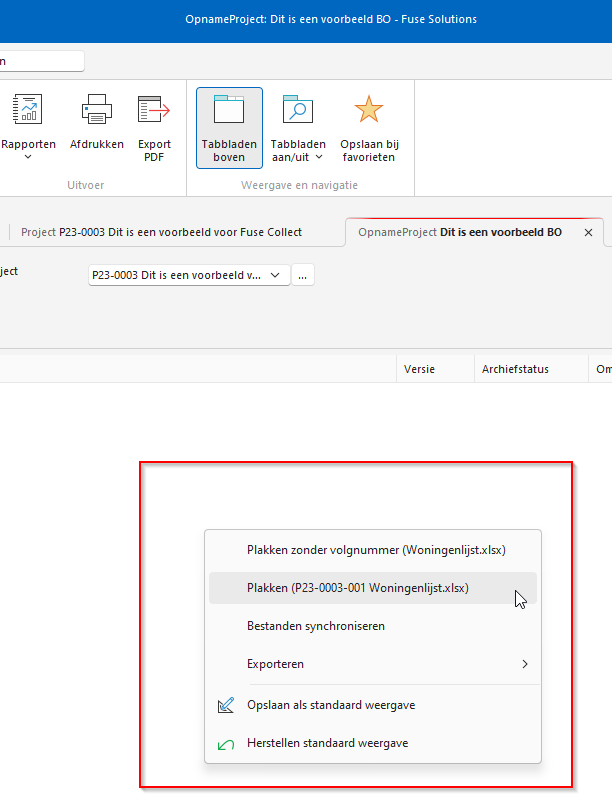
Task: Choose Herstellen standaard weergave
Action: [373, 743]
